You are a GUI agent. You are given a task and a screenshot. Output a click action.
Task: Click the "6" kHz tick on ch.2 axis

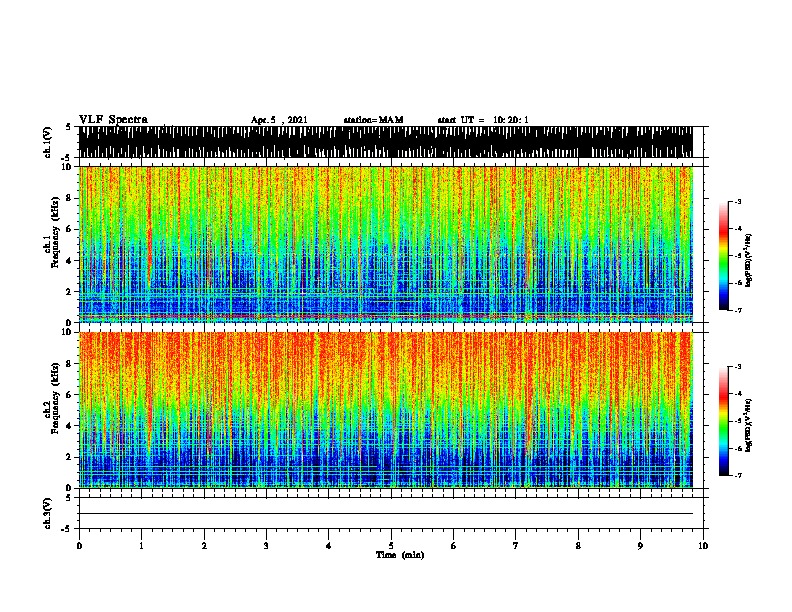[x=69, y=395]
